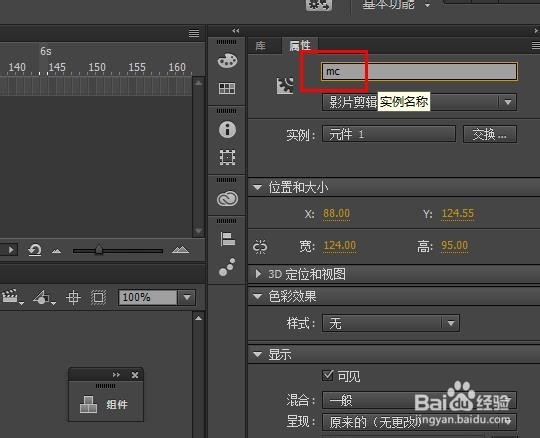The width and height of the screenshot is (540, 438).
Task: Open the Swatches grid panel icon
Action: pos(227,88)
